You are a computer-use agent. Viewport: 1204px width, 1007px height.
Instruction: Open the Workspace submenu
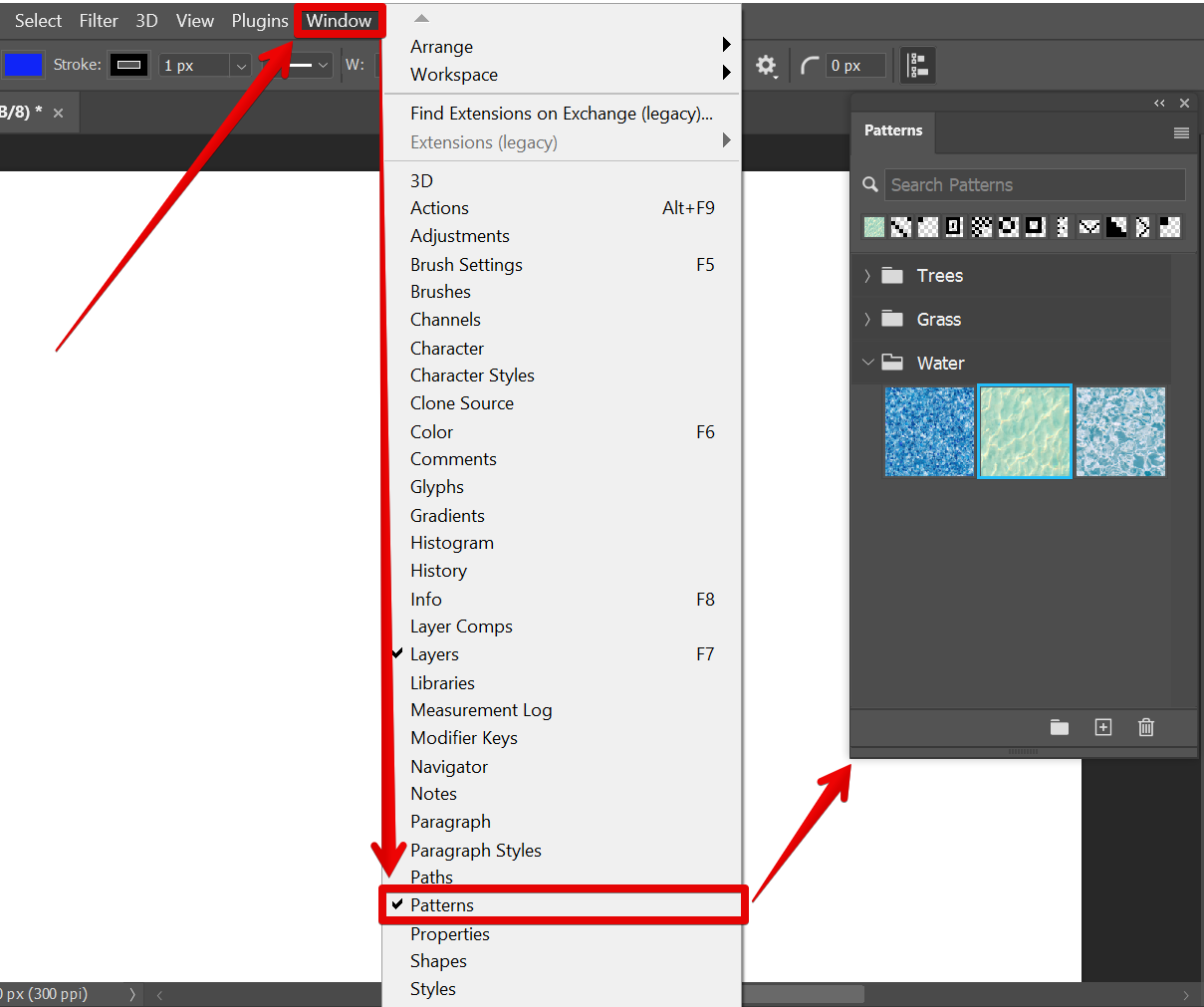[x=454, y=75]
